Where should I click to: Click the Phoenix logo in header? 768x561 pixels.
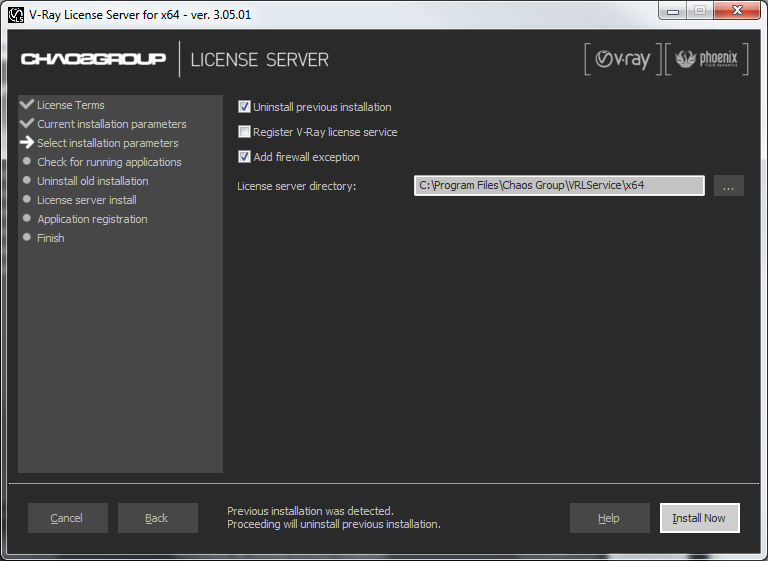[x=707, y=59]
